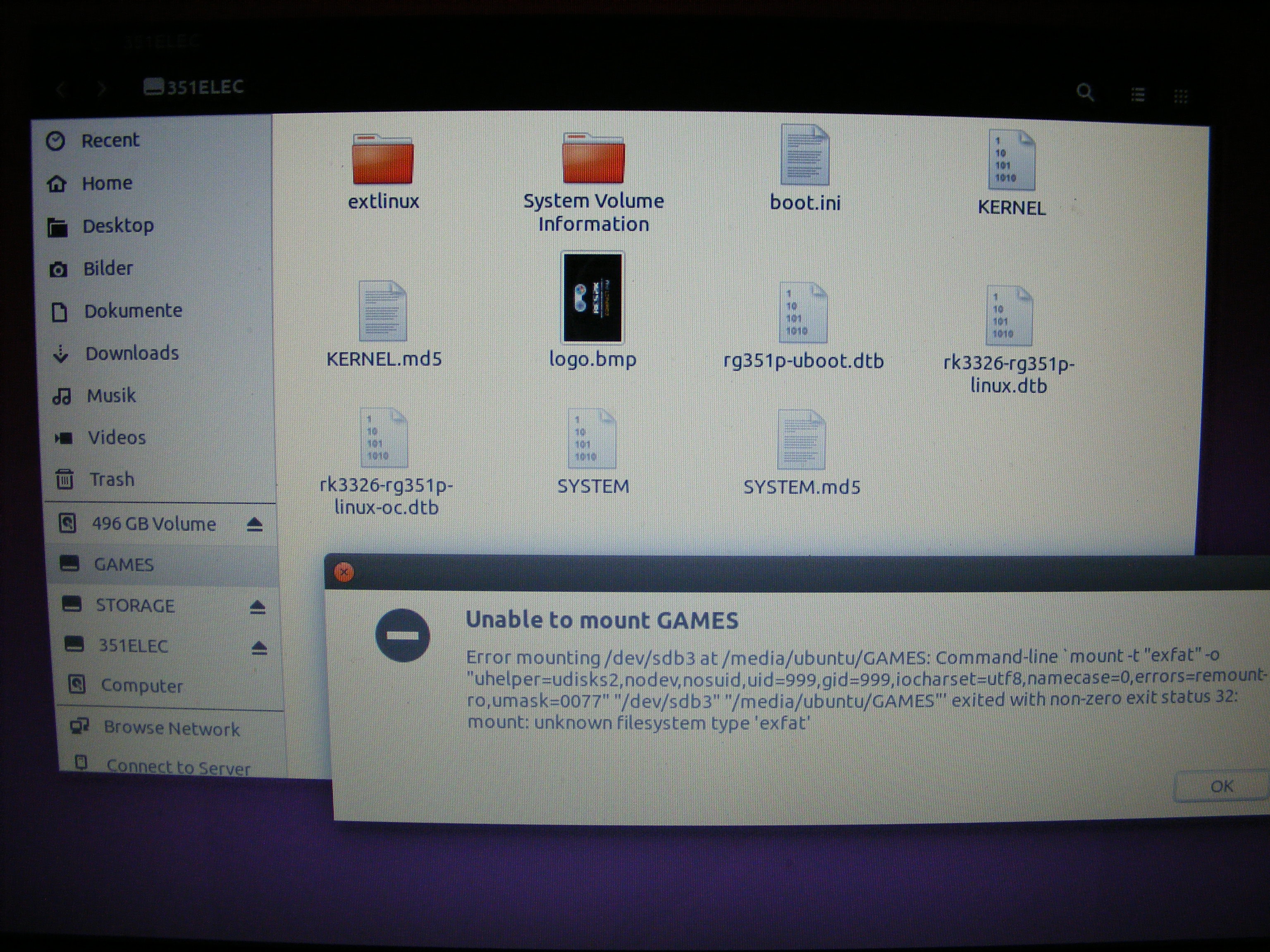The height and width of the screenshot is (952, 1270).
Task: Select the KERNEL binary file
Action: coord(1011,161)
